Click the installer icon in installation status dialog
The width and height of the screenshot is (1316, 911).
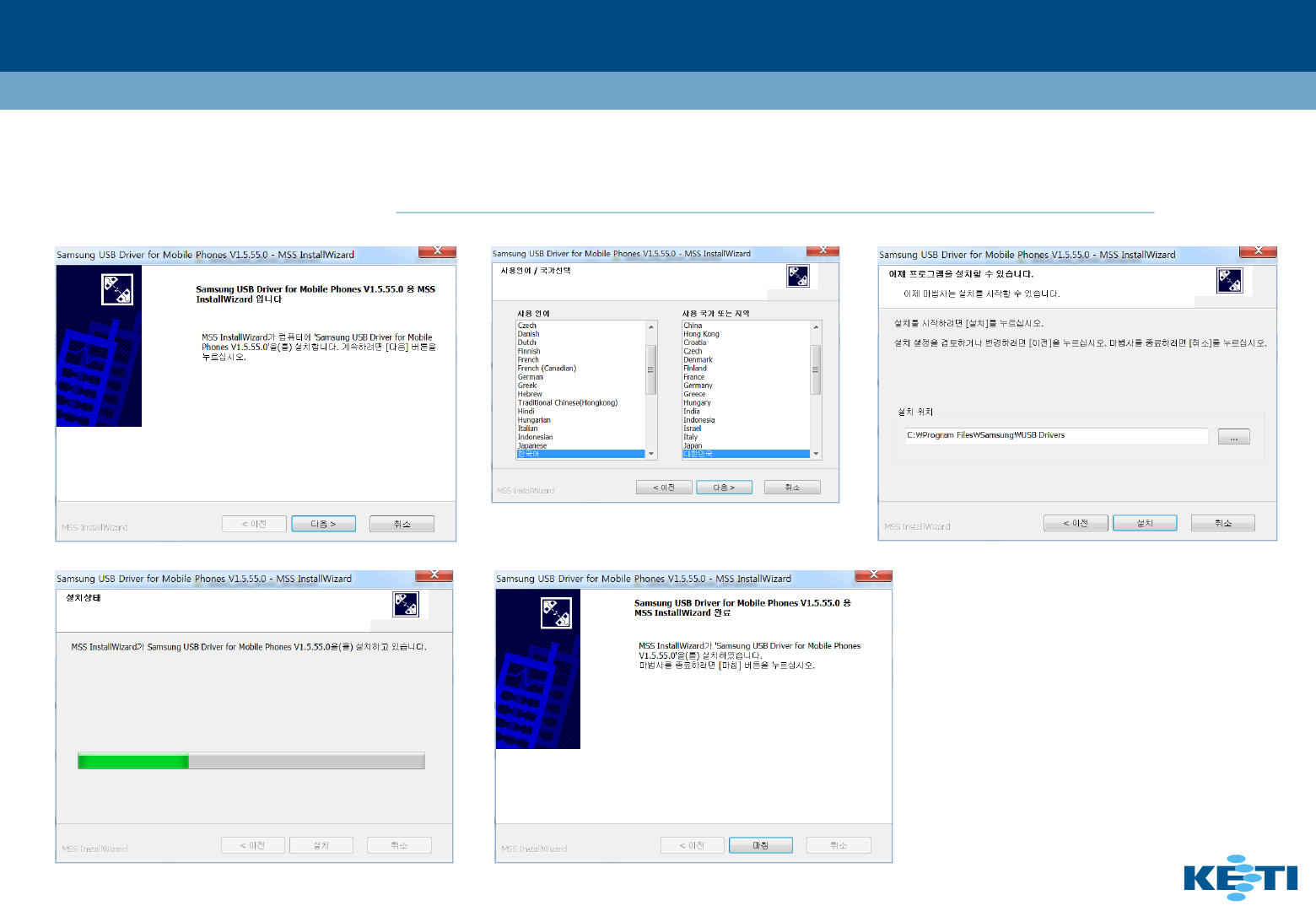click(x=406, y=604)
